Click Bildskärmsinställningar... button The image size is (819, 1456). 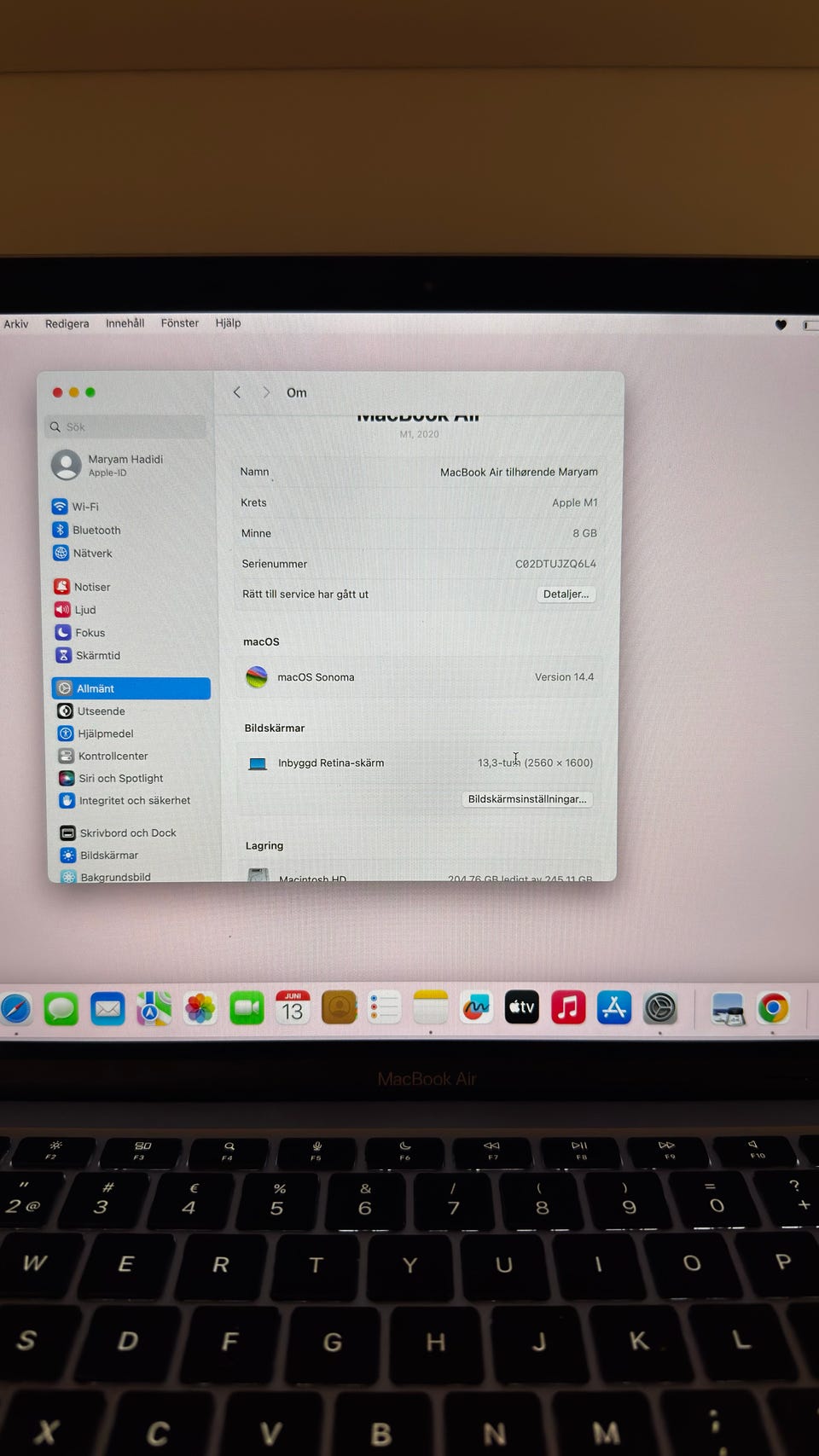pyautogui.click(x=527, y=799)
